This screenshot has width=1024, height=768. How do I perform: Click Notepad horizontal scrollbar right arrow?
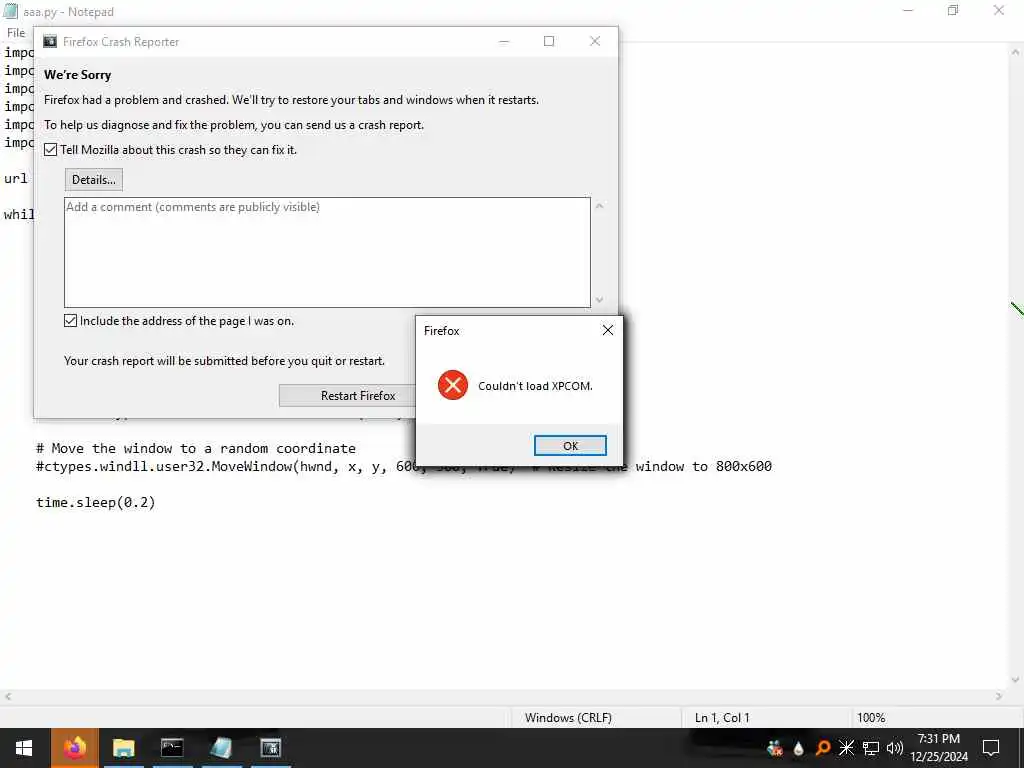(999, 697)
